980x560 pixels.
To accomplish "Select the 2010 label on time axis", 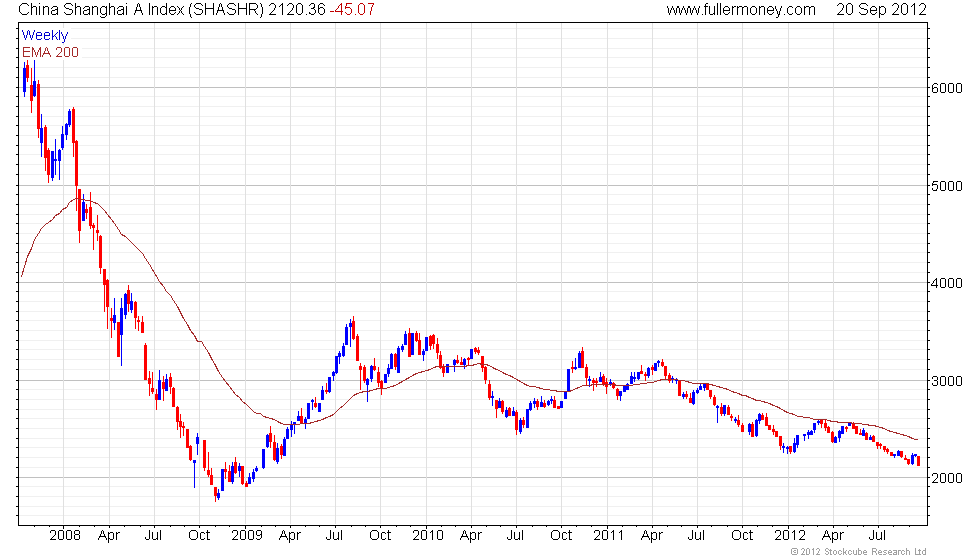I will [428, 535].
